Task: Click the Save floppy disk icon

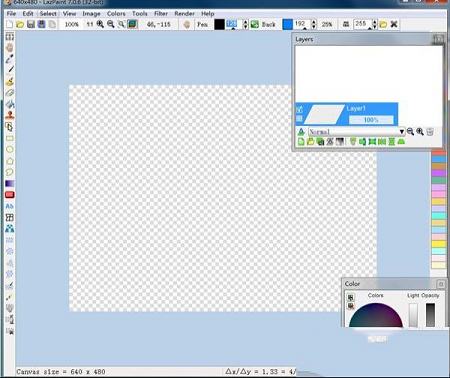Action: (x=31, y=24)
